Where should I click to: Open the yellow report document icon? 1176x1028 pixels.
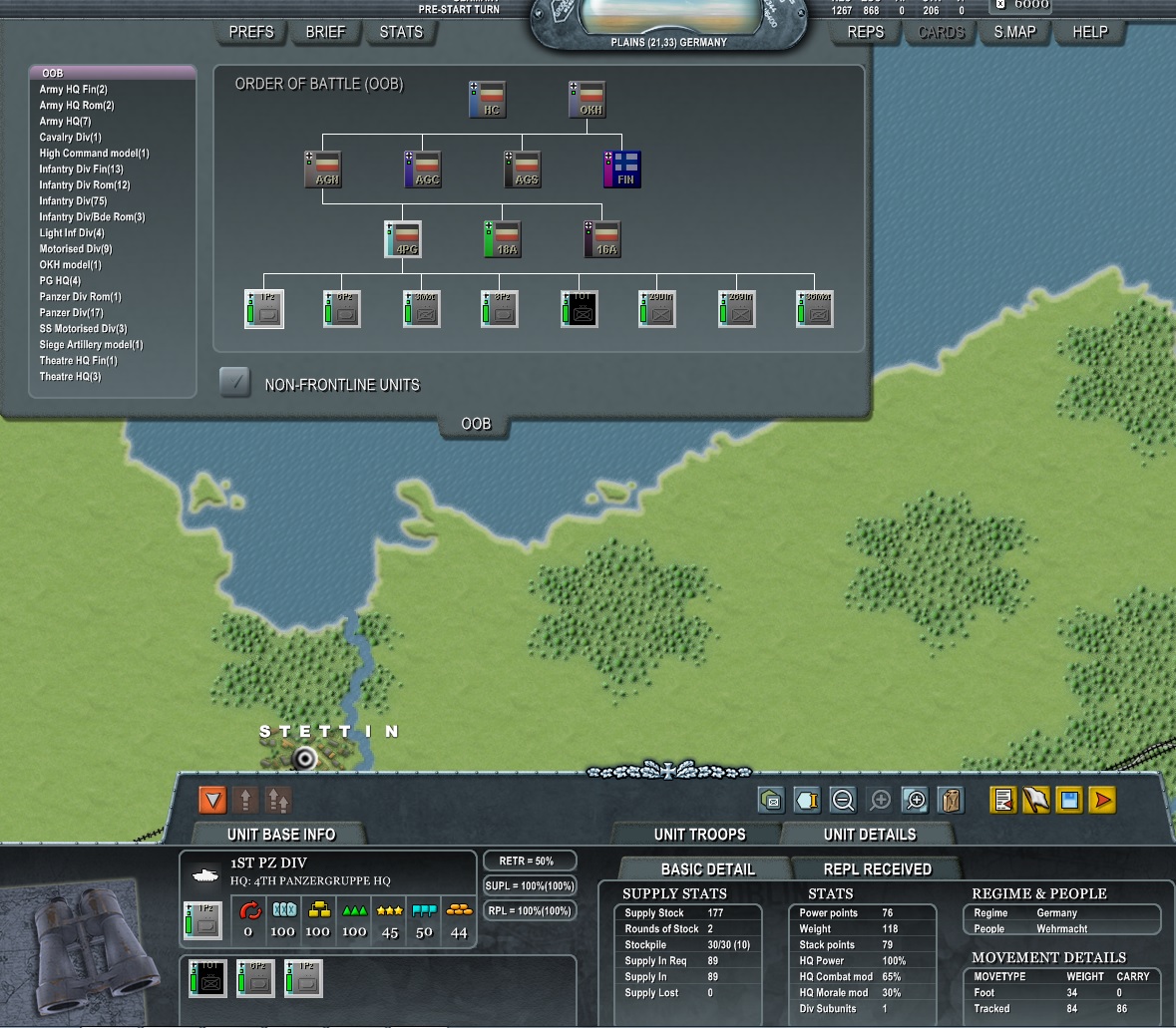[1002, 800]
